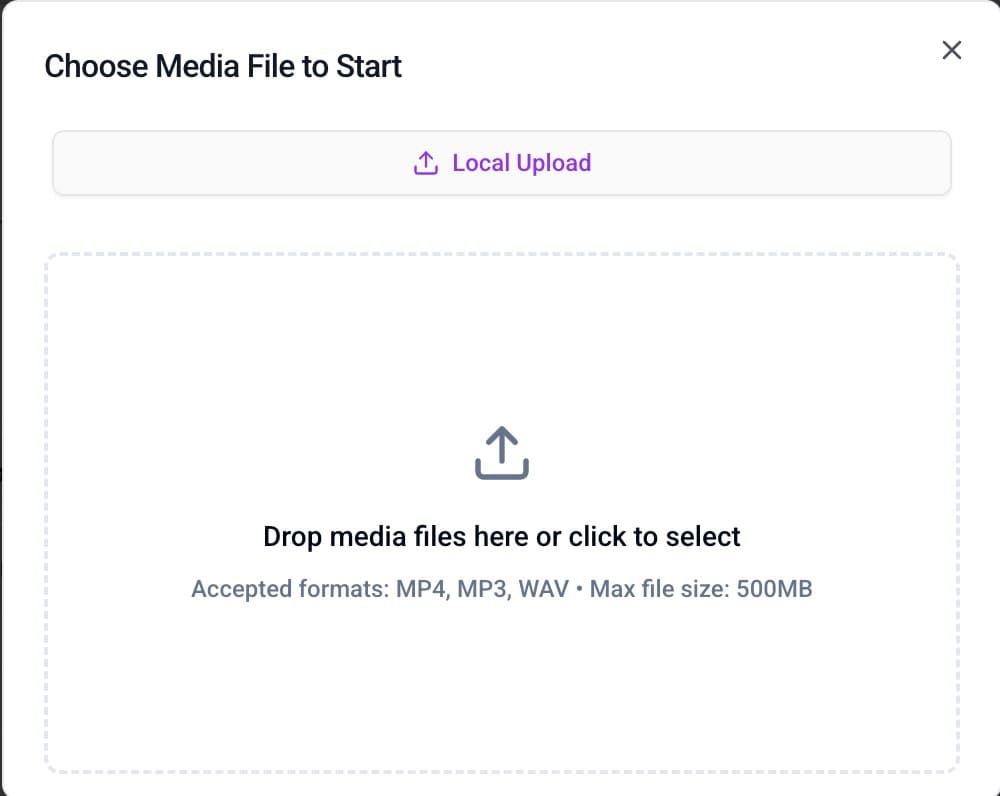Click empty space above the drop zone icon
This screenshot has height=796, width=1000.
point(501,340)
